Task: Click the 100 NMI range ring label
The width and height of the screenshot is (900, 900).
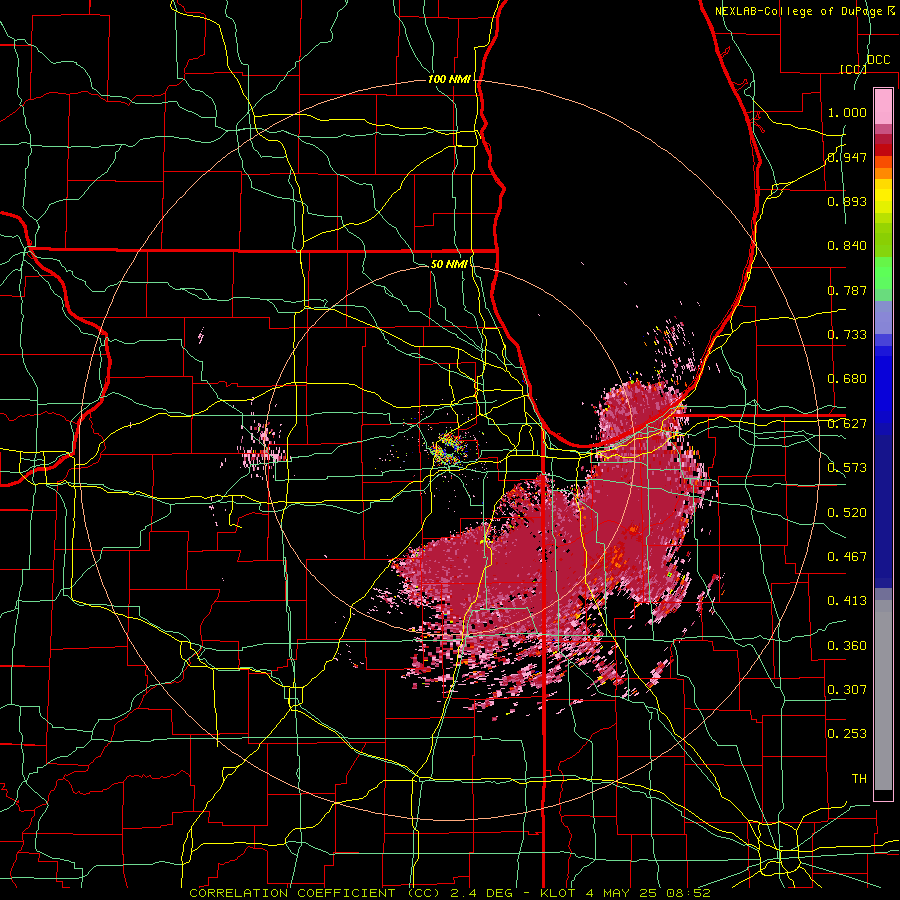Action: (x=449, y=79)
